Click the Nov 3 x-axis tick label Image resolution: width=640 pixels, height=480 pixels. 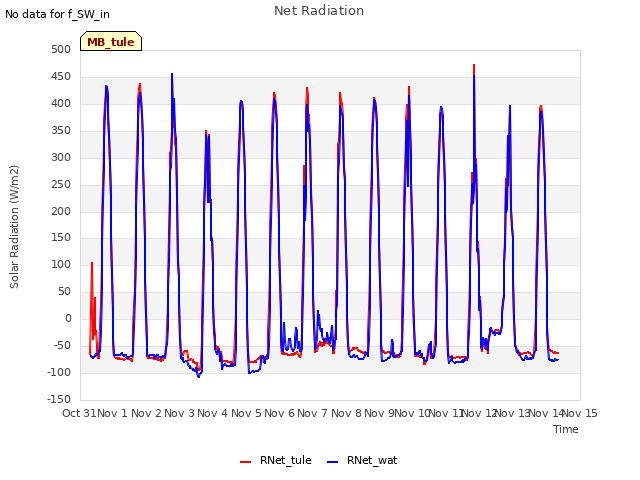click(x=180, y=413)
